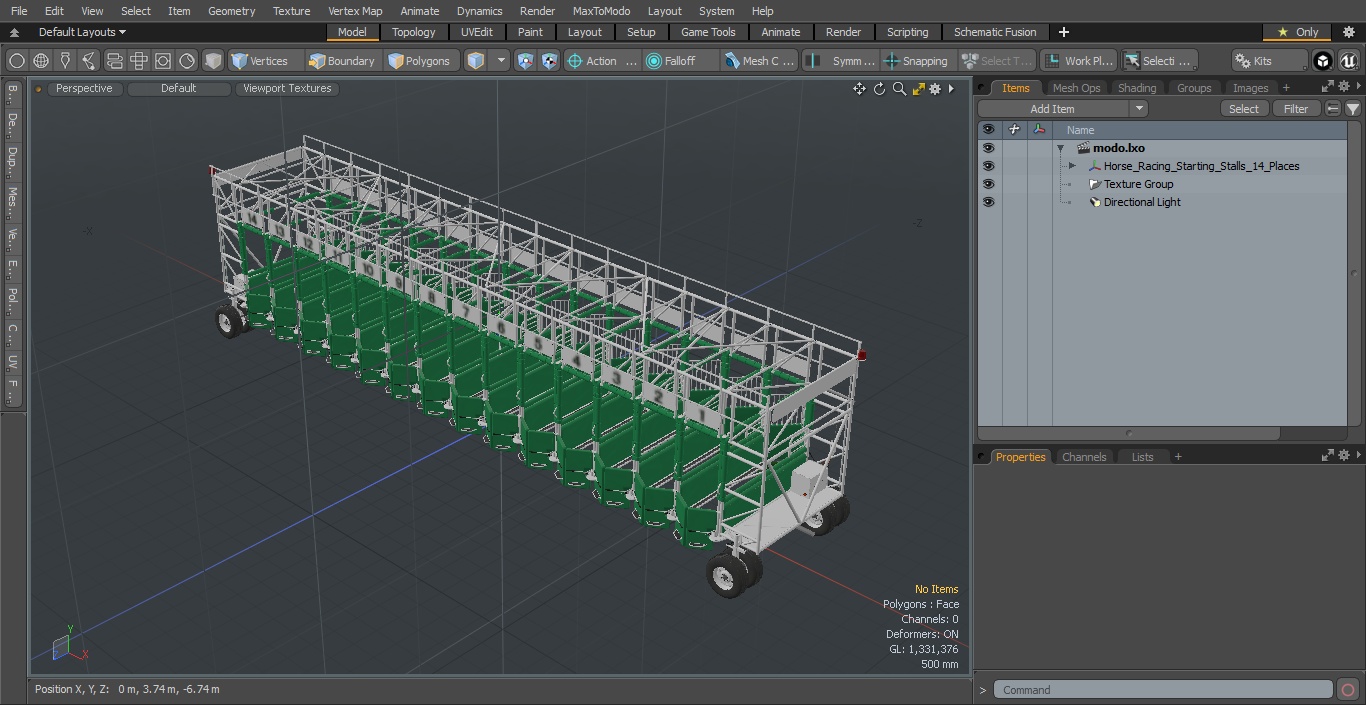Screen dimensions: 1366x705
Task: Hide Horse_Racing_Starting_Stalls_14_Places mesh
Action: coord(988,166)
